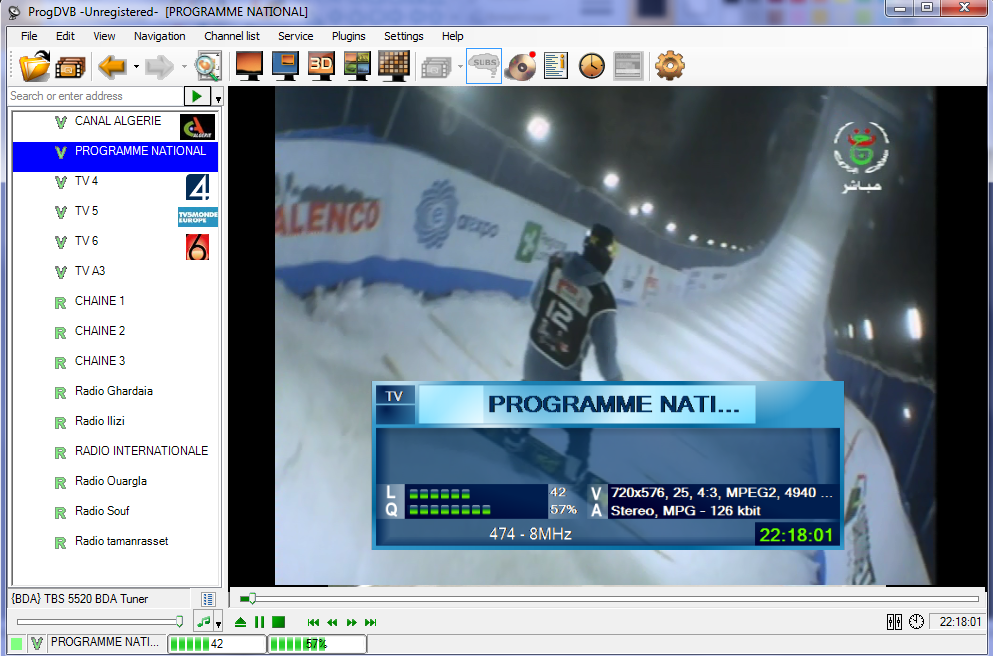
Task: Pause the live playback
Action: 259,622
